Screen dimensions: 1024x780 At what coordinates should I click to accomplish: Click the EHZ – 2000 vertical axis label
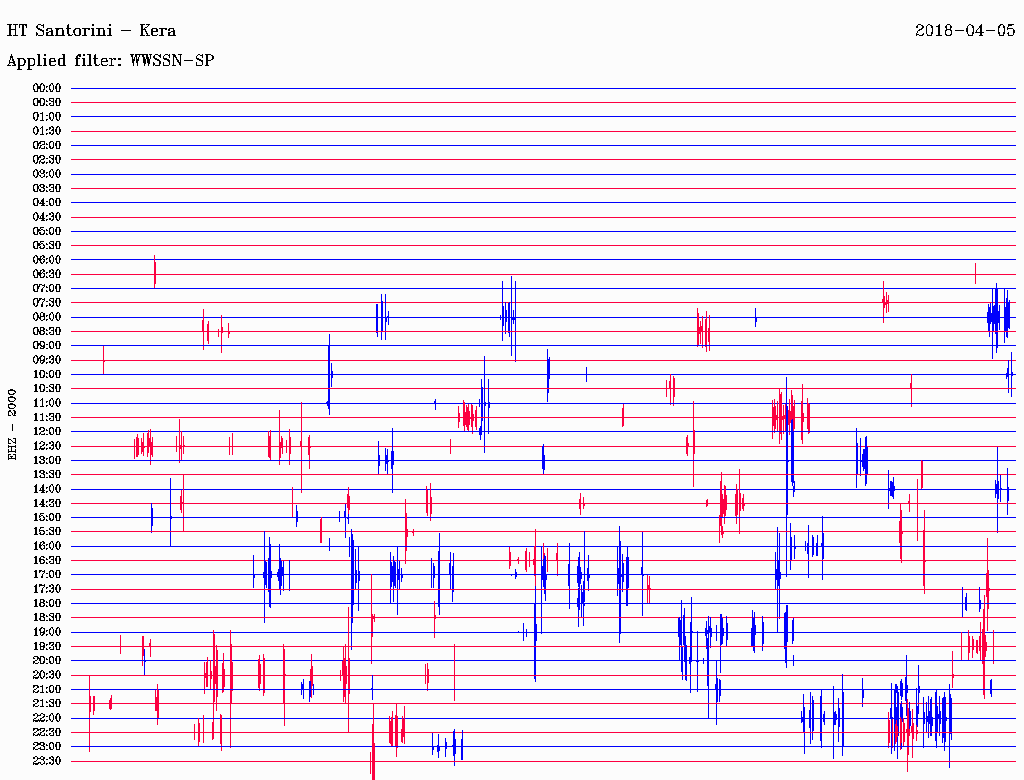12,425
